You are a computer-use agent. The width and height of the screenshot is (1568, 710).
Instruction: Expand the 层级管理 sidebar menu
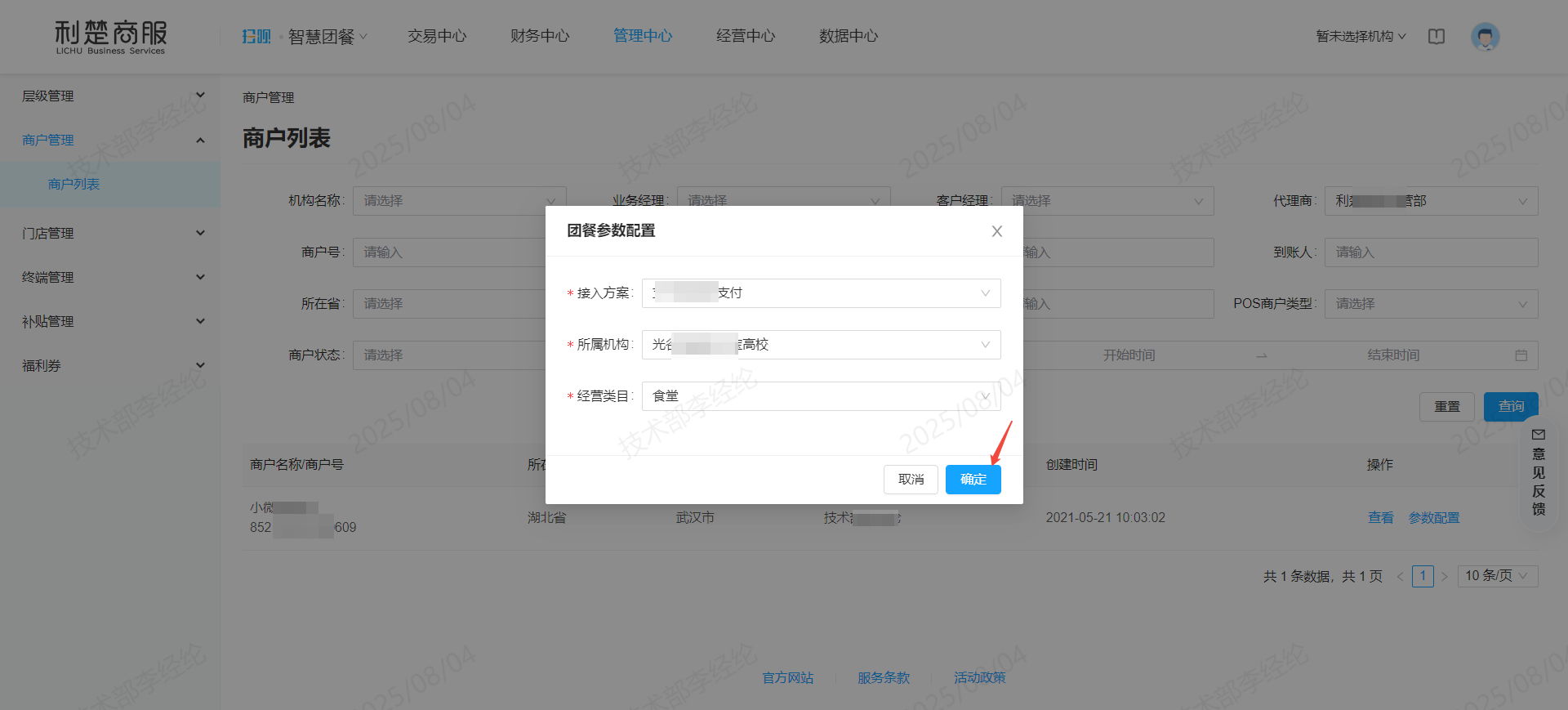pyautogui.click(x=110, y=96)
